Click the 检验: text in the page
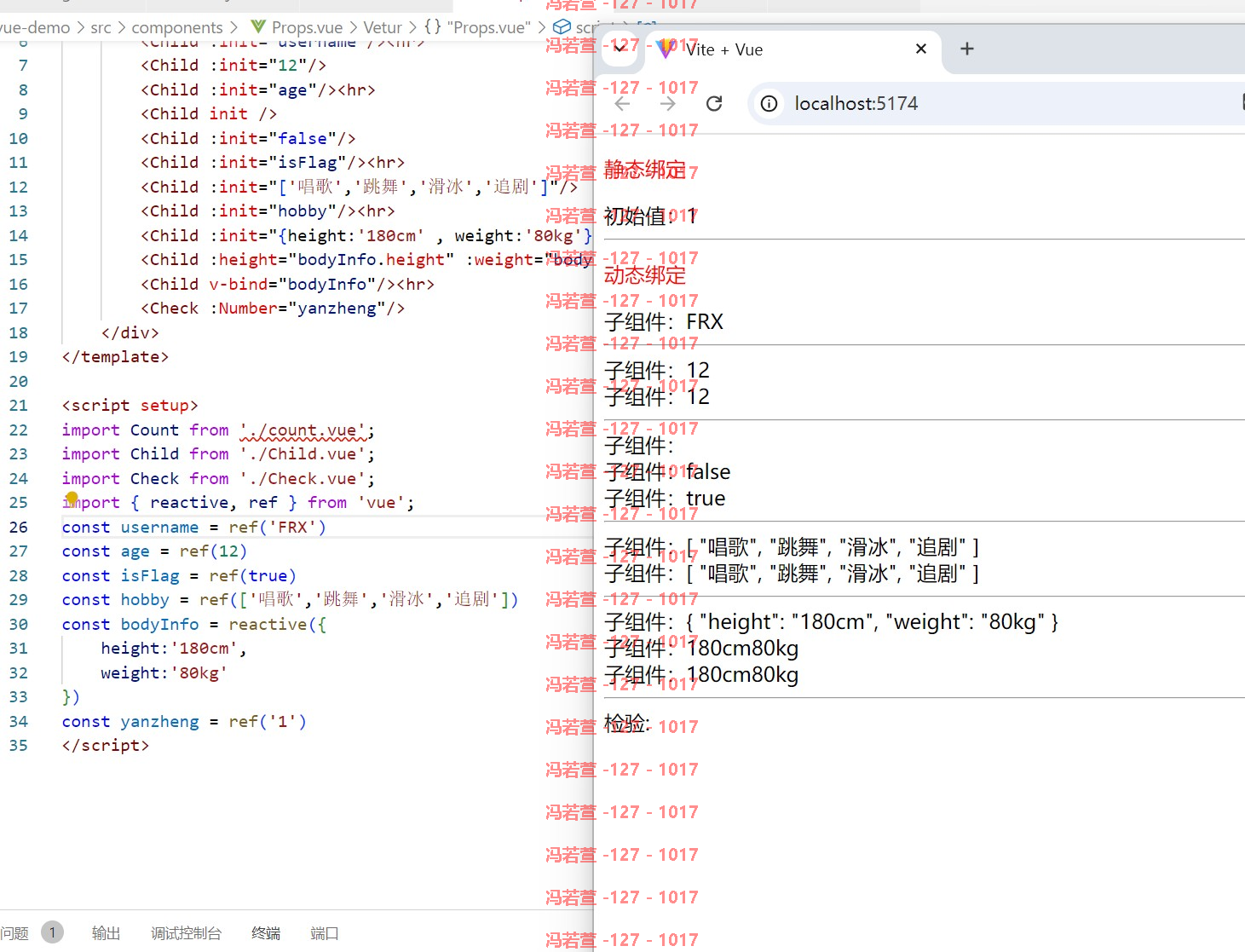Screen dimensions: 1245x952 click(x=627, y=724)
